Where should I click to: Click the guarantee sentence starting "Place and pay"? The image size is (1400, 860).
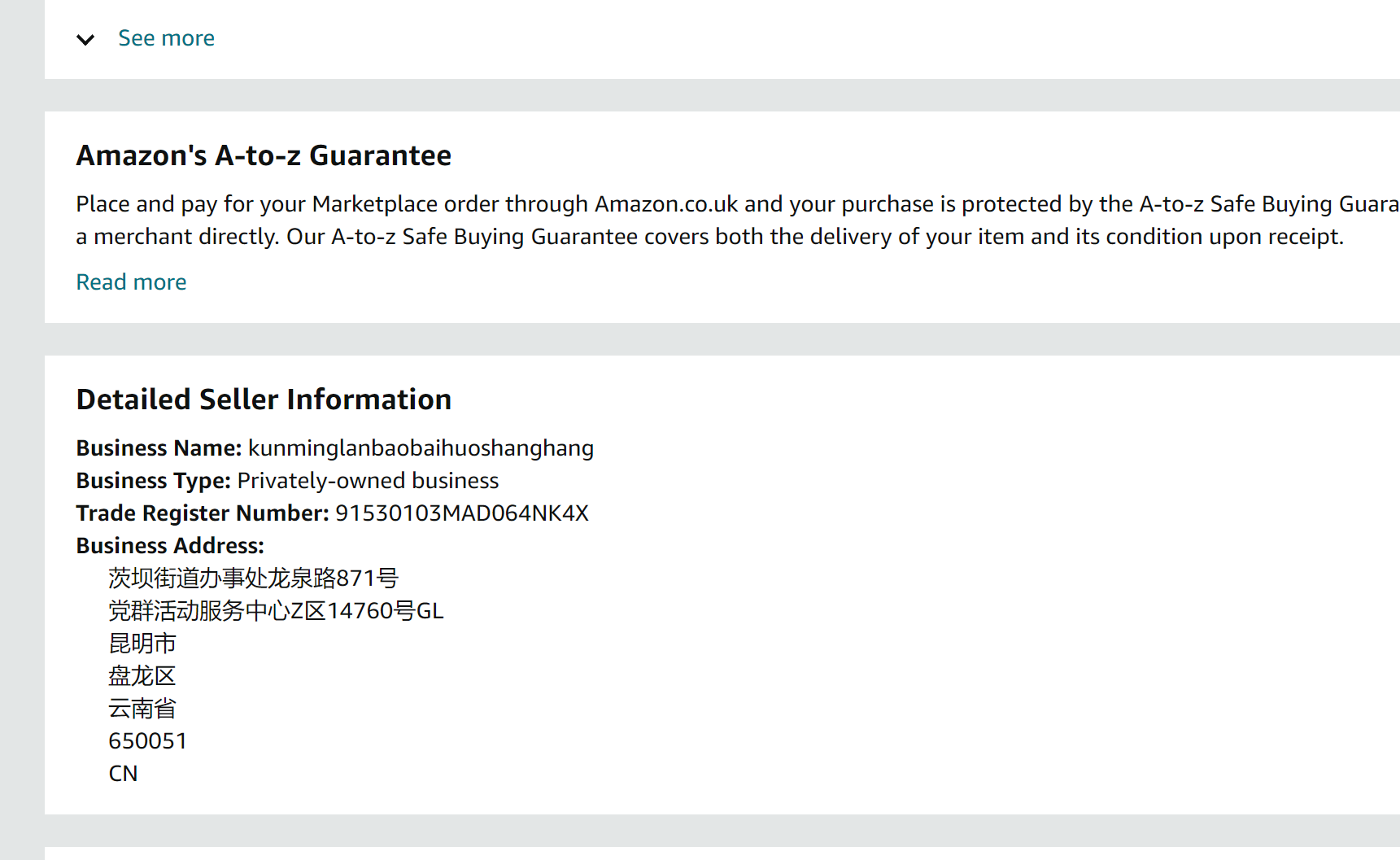point(732,204)
